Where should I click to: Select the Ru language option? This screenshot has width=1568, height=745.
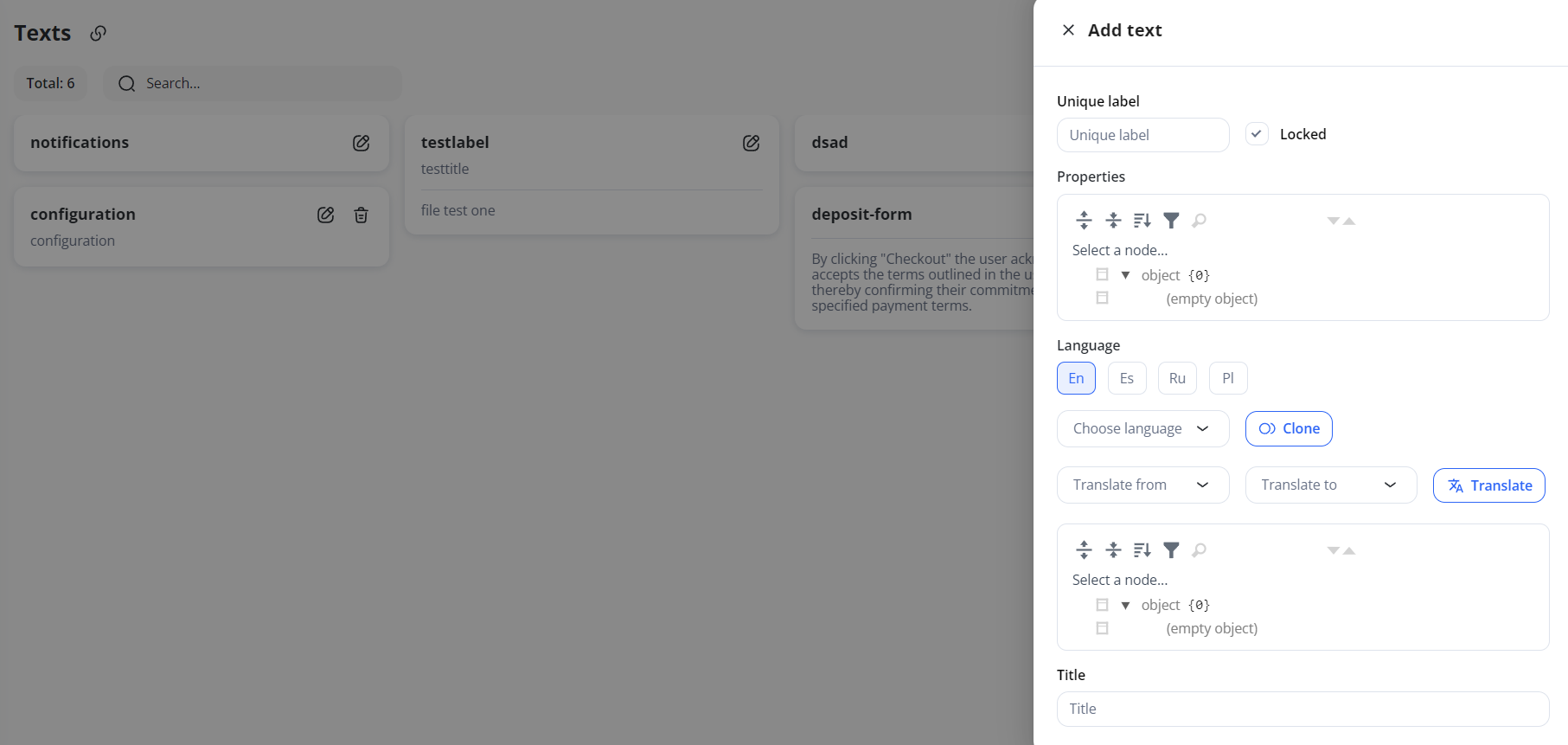click(1177, 378)
